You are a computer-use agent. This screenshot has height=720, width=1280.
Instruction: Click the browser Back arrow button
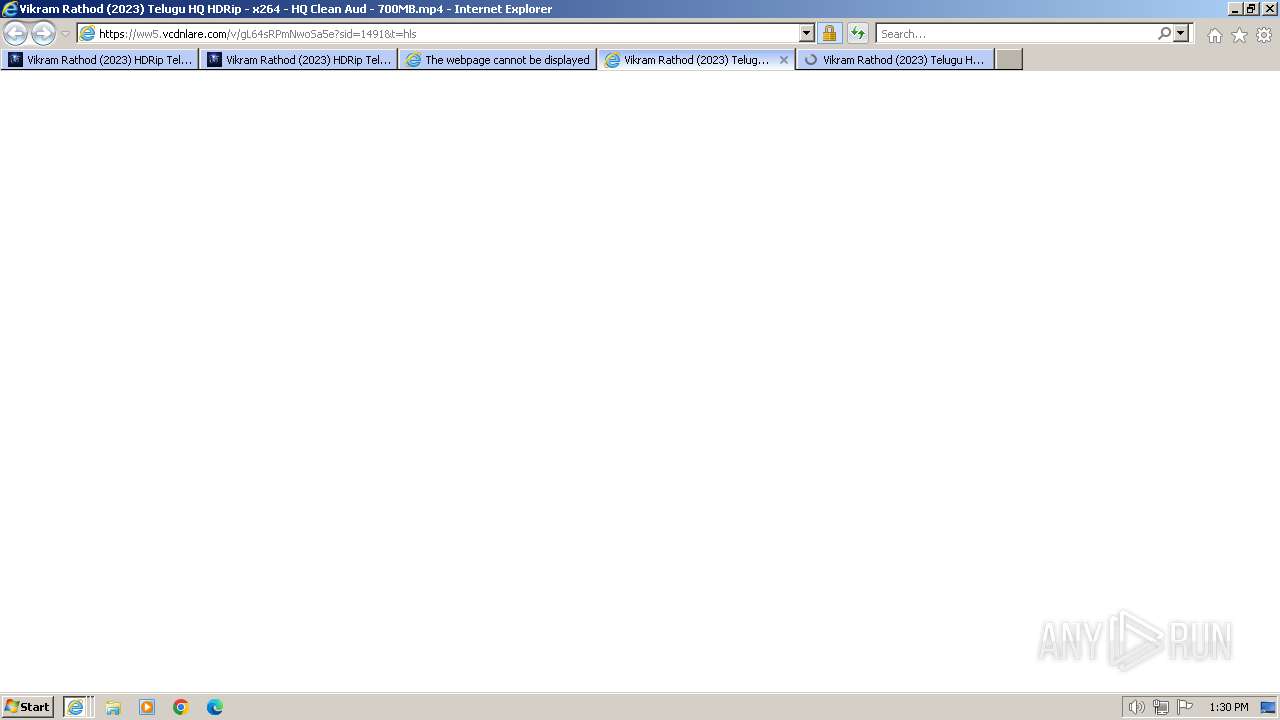pyautogui.click(x=15, y=33)
